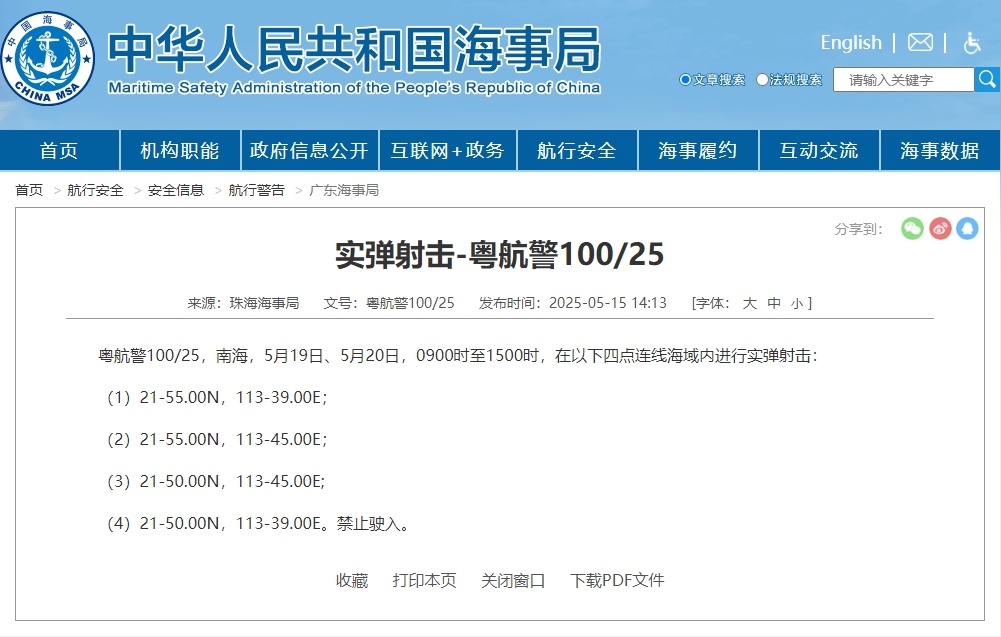Click the 收藏 link
This screenshot has width=1001, height=637.
tap(352, 580)
